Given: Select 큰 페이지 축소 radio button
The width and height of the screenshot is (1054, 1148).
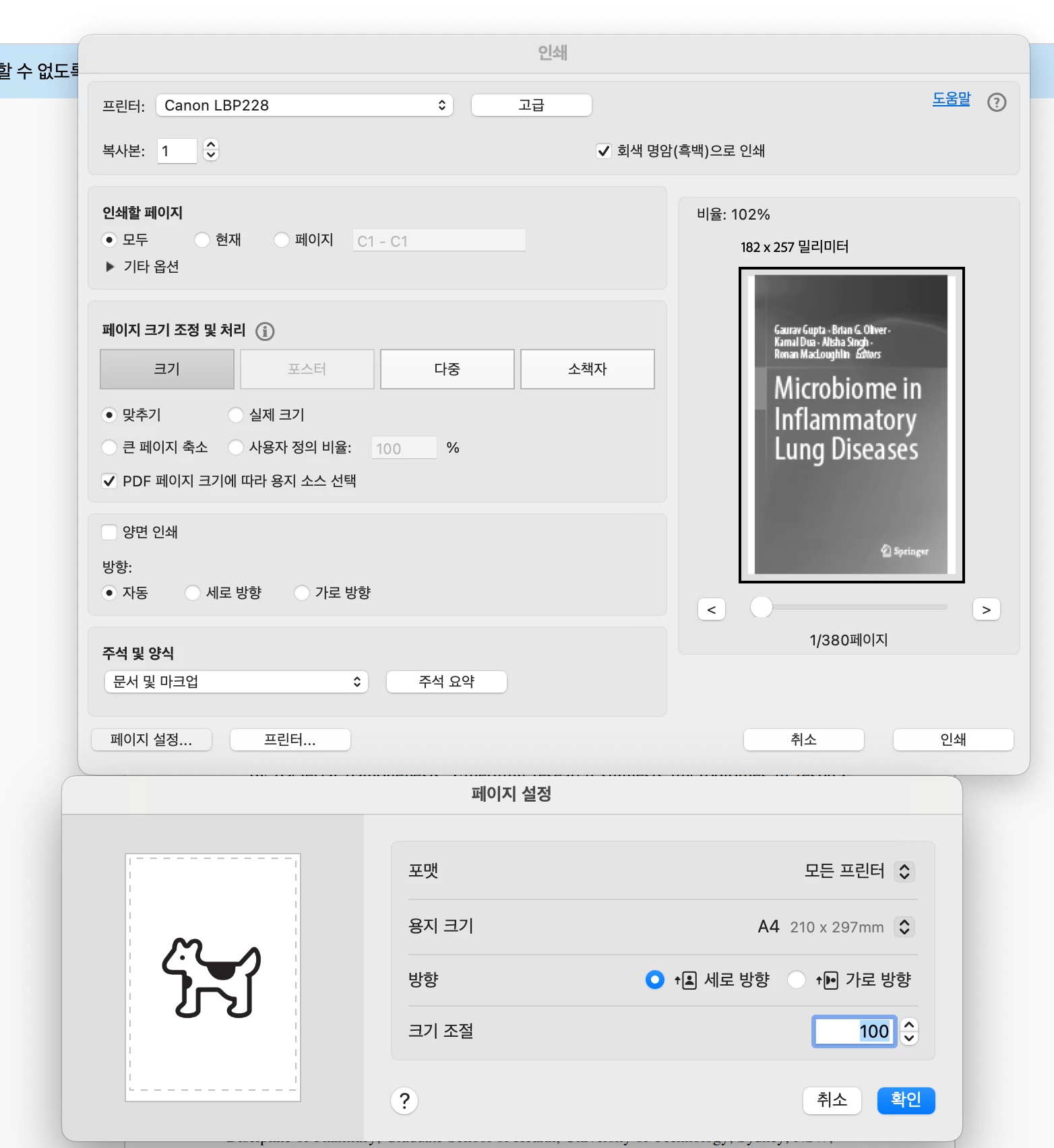Looking at the screenshot, I should pos(108,447).
